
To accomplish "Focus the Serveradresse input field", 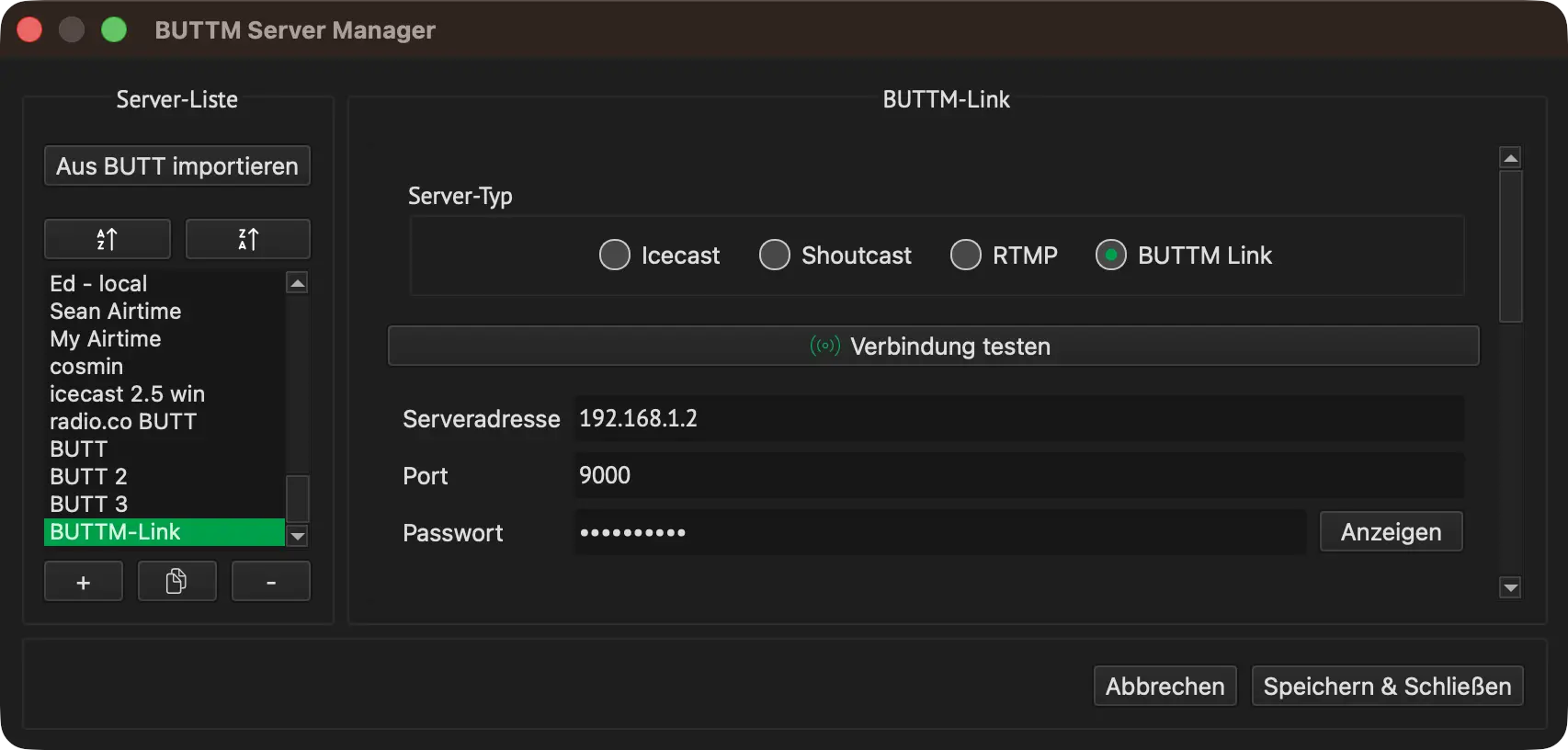I will (x=1019, y=418).
